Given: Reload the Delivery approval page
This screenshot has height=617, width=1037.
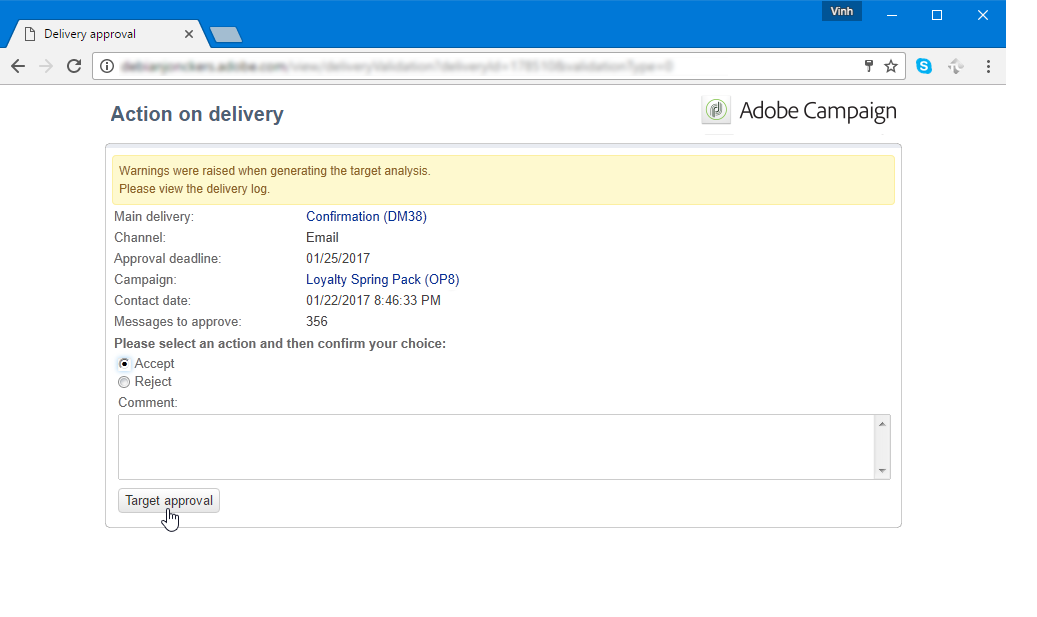Looking at the screenshot, I should (x=74, y=66).
